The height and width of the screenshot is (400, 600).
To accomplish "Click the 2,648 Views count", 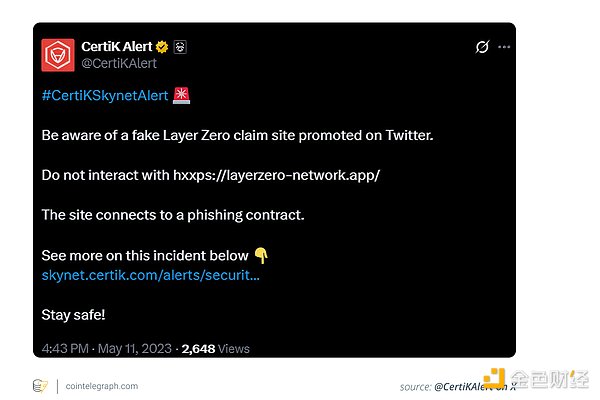I will point(215,348).
